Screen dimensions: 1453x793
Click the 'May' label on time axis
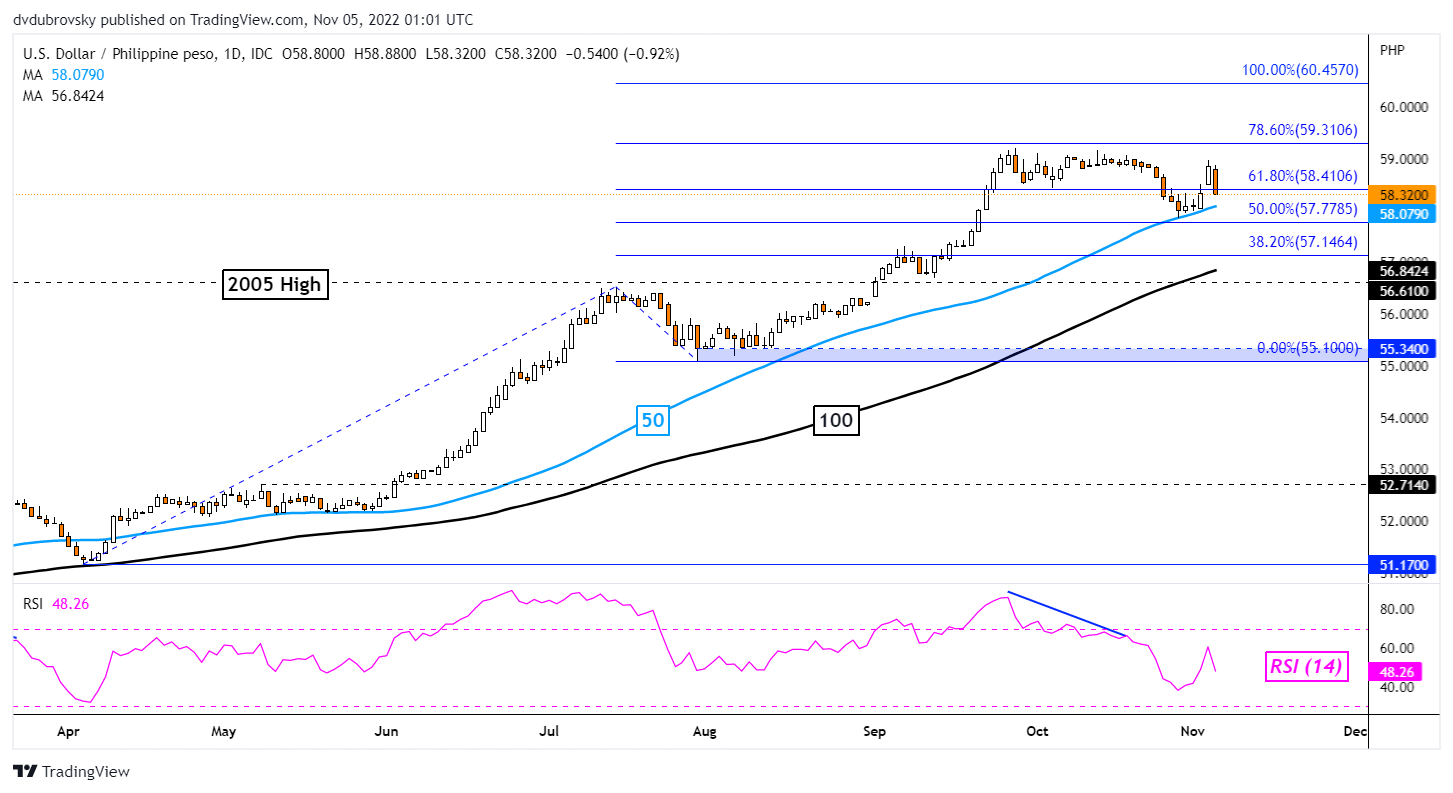pyautogui.click(x=224, y=732)
